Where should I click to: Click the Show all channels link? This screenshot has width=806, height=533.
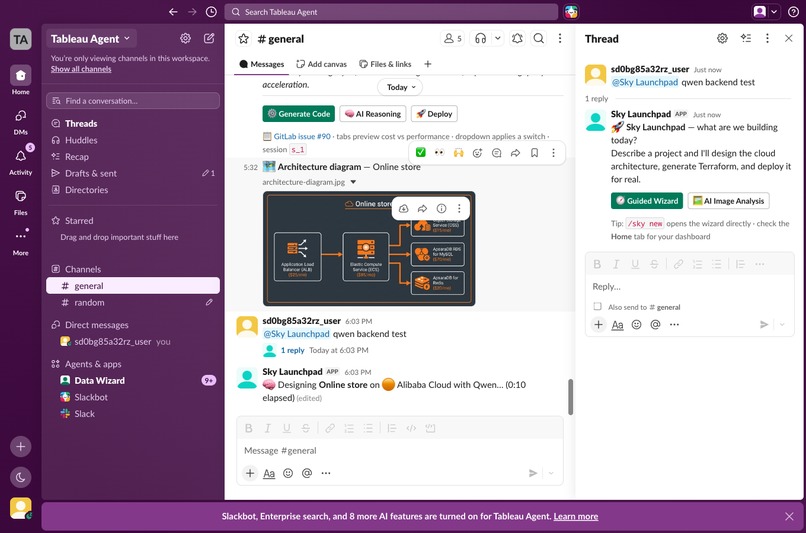coord(81,69)
